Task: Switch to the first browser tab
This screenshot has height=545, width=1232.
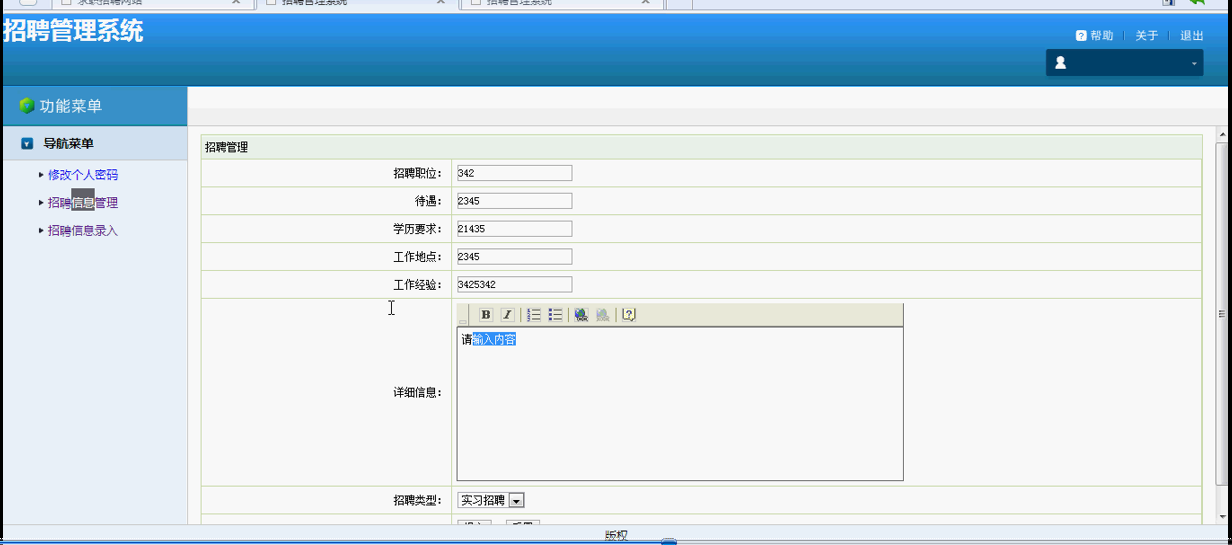Action: tap(152, 3)
